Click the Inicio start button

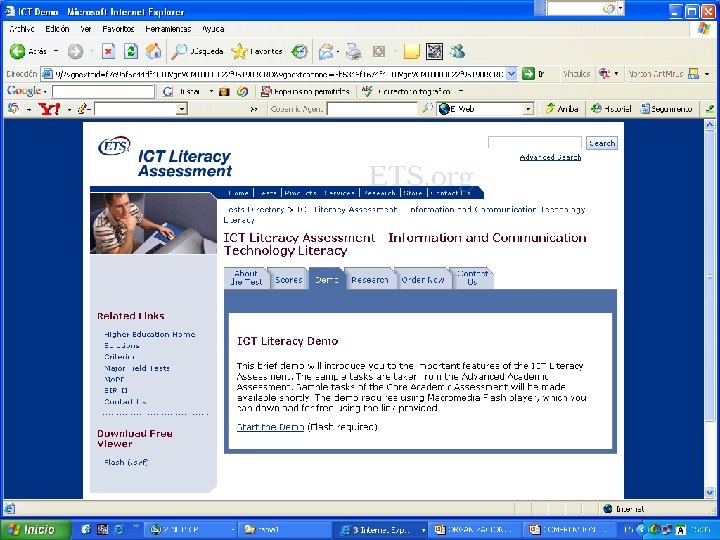click(x=35, y=529)
